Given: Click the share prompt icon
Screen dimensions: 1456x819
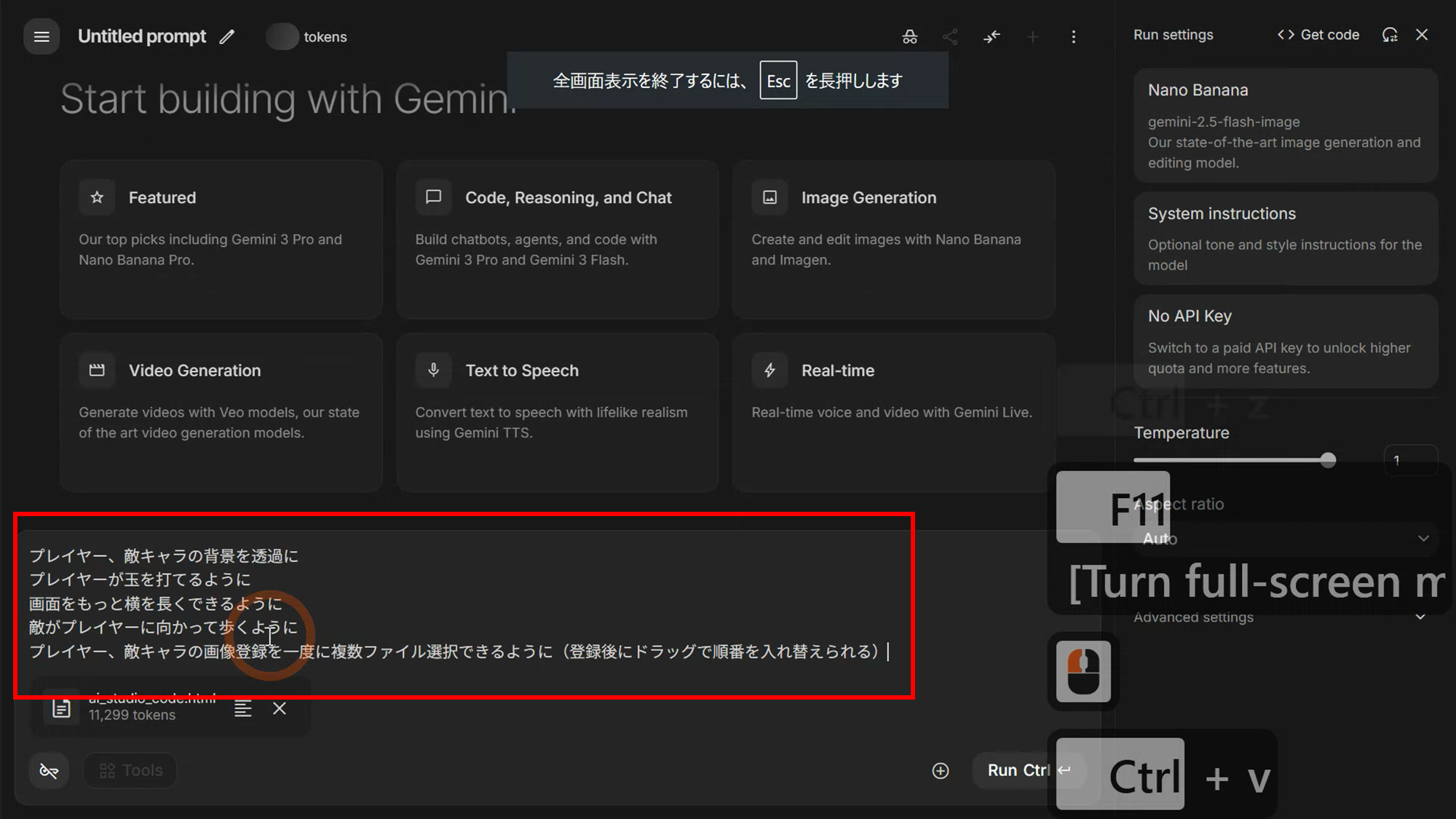Looking at the screenshot, I should pyautogui.click(x=950, y=36).
